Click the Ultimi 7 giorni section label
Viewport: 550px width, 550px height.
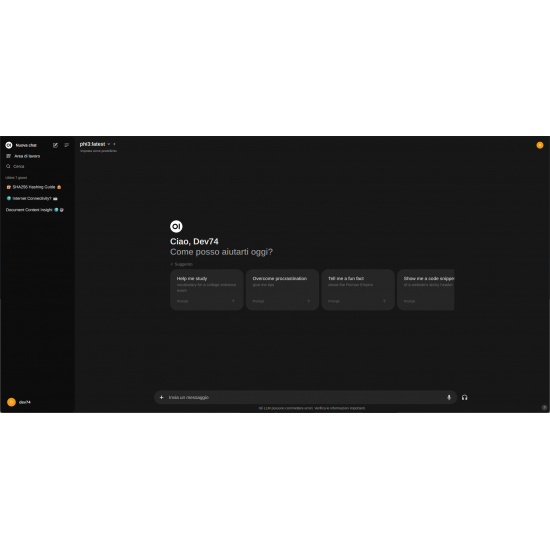pos(16,177)
